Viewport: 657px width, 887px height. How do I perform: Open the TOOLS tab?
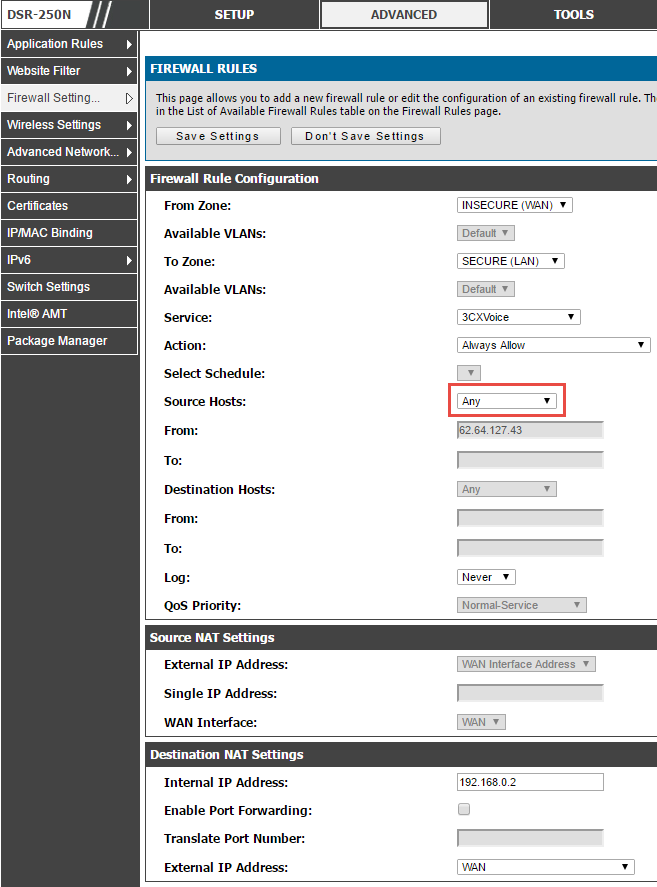574,14
